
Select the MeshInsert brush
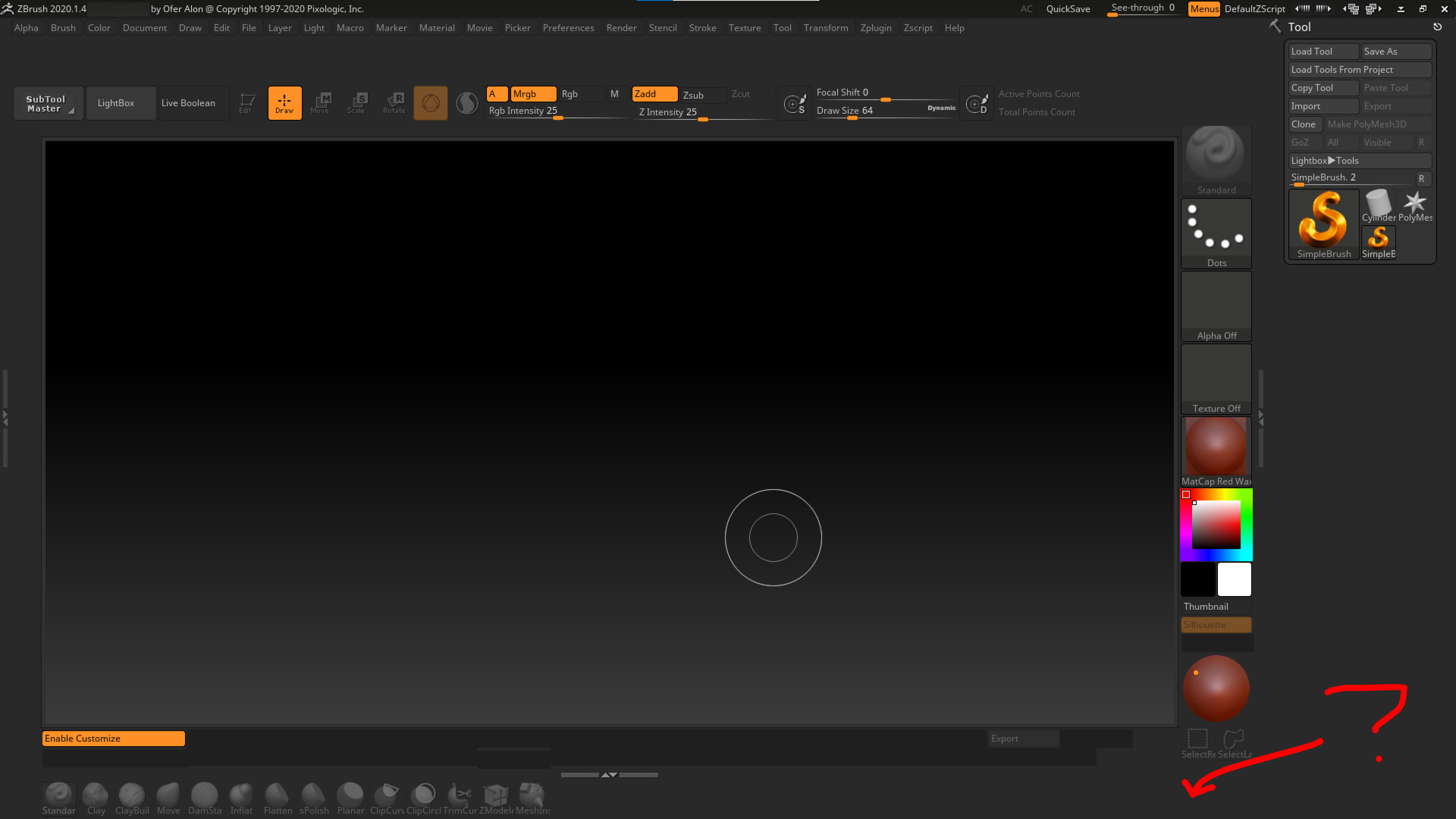[532, 799]
